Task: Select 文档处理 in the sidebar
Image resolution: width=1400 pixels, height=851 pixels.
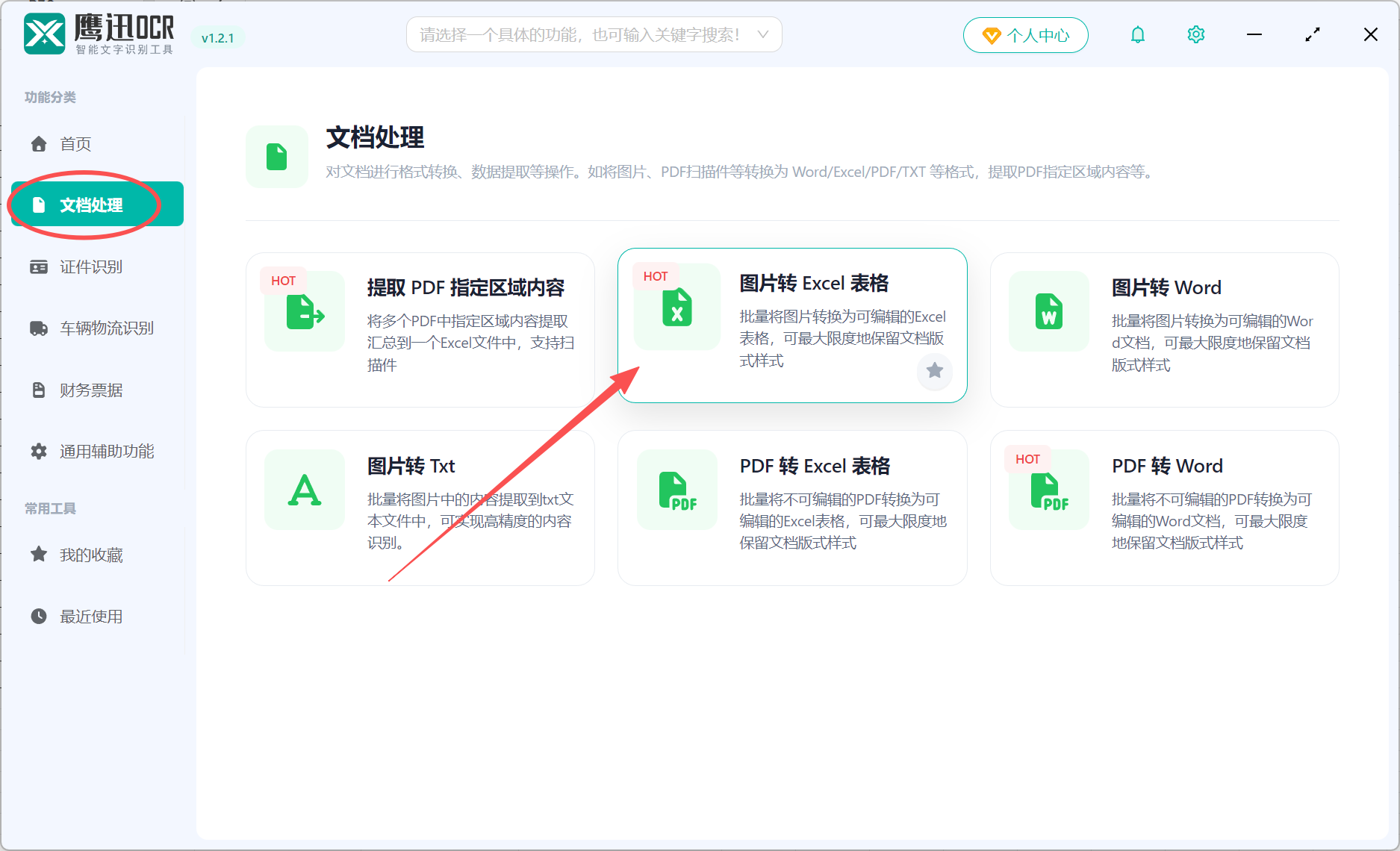Action: tap(97, 205)
